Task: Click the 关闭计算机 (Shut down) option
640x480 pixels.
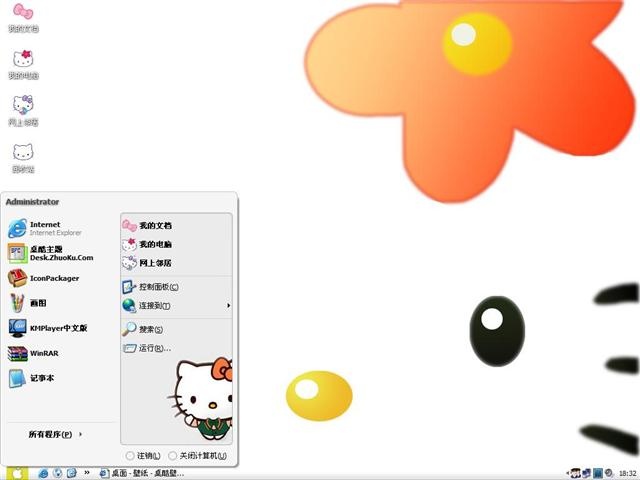Action: click(x=197, y=456)
